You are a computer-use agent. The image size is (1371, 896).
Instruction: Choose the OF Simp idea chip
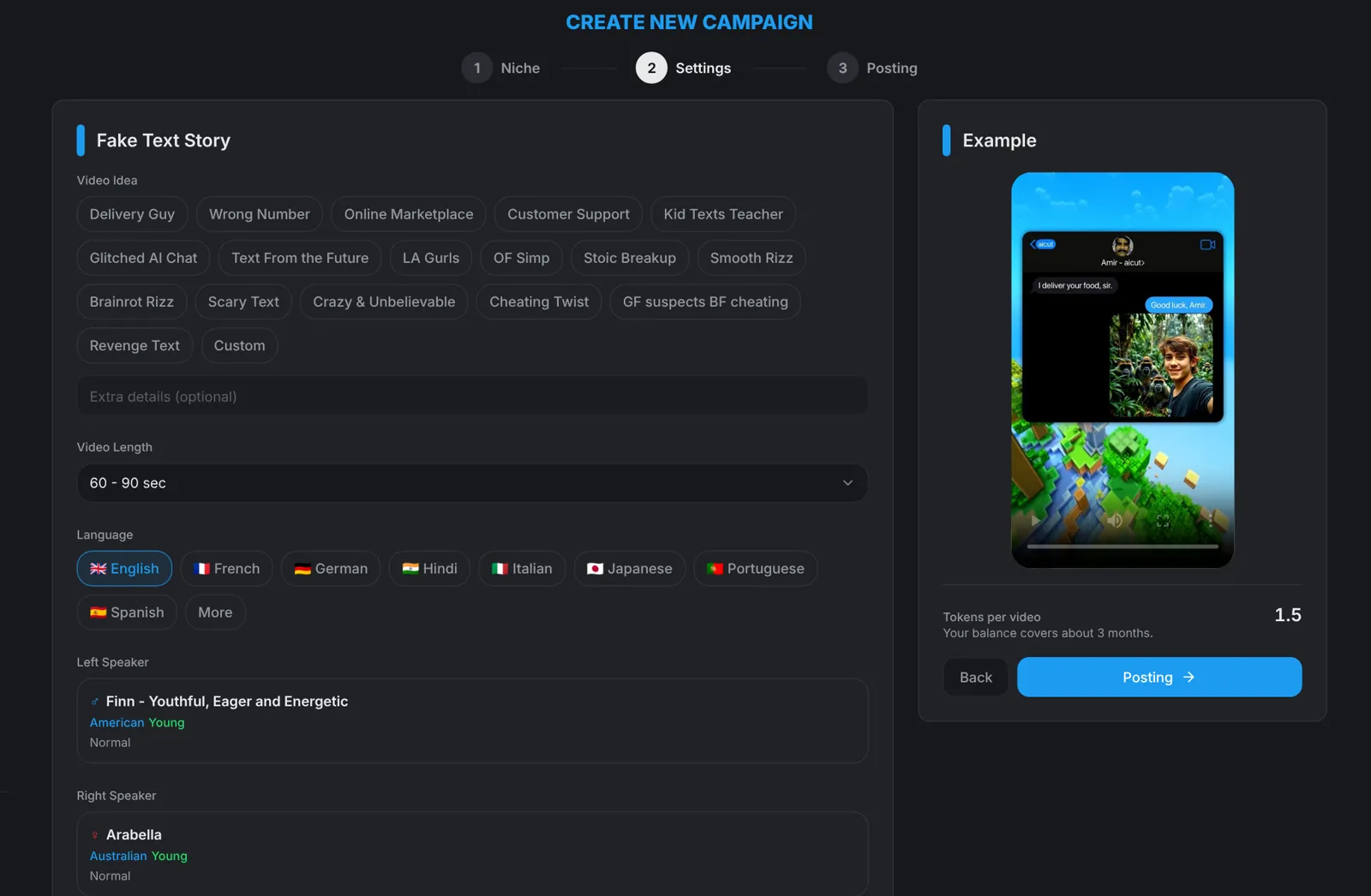pyautogui.click(x=521, y=258)
